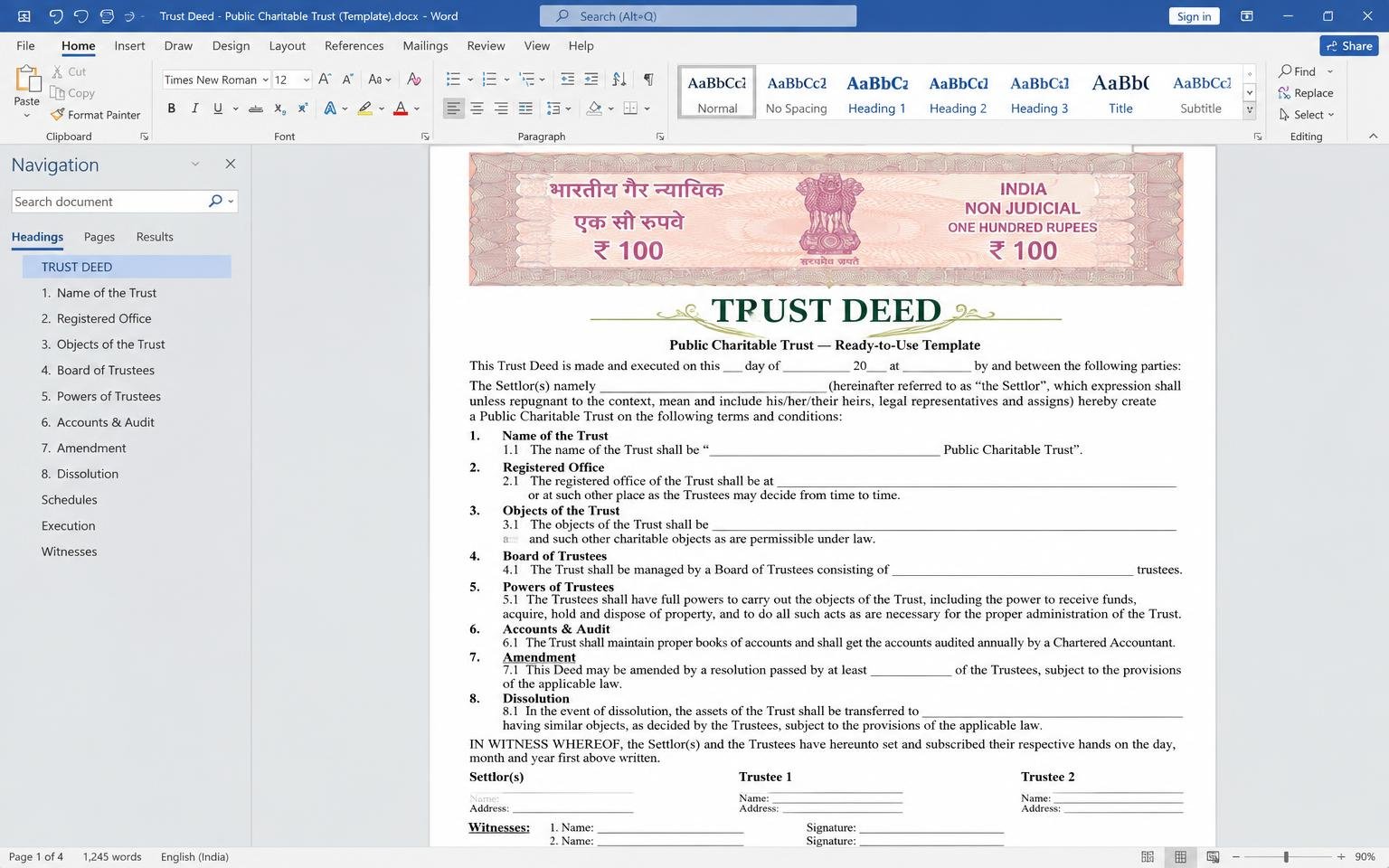Undo the last action
Image resolution: width=1389 pixels, height=868 pixels.
point(56,16)
